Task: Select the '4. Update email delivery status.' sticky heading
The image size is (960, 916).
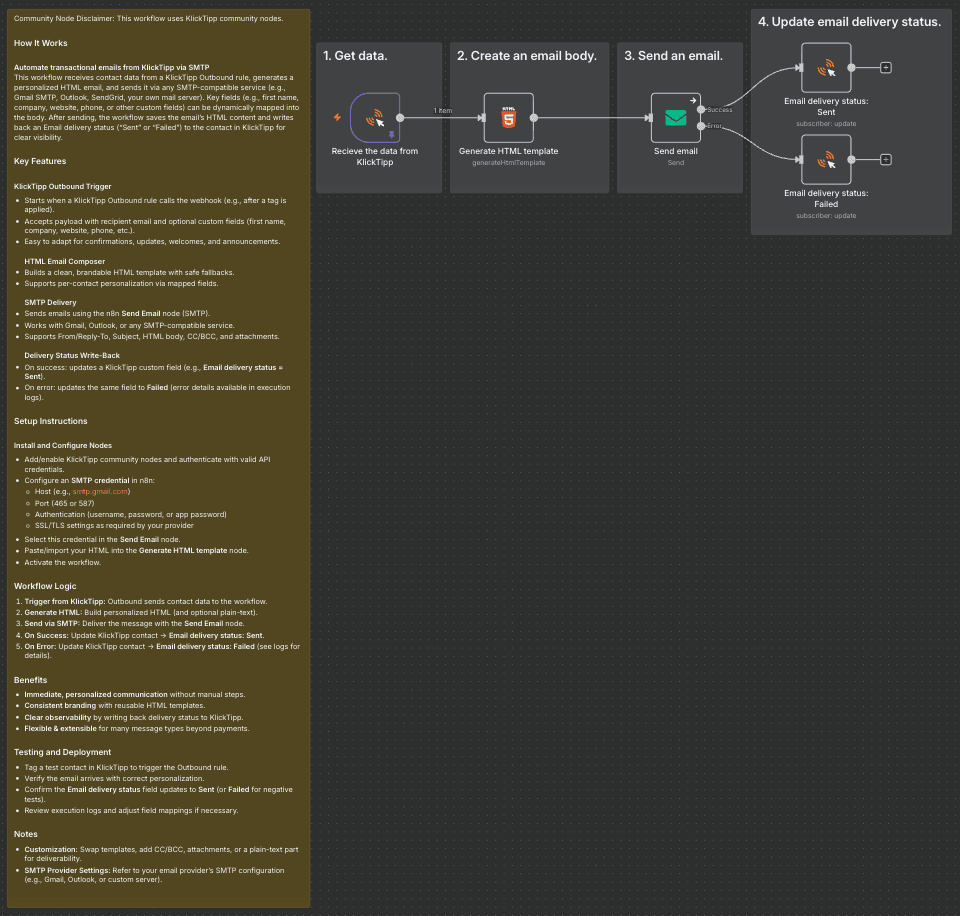Action: pos(849,22)
